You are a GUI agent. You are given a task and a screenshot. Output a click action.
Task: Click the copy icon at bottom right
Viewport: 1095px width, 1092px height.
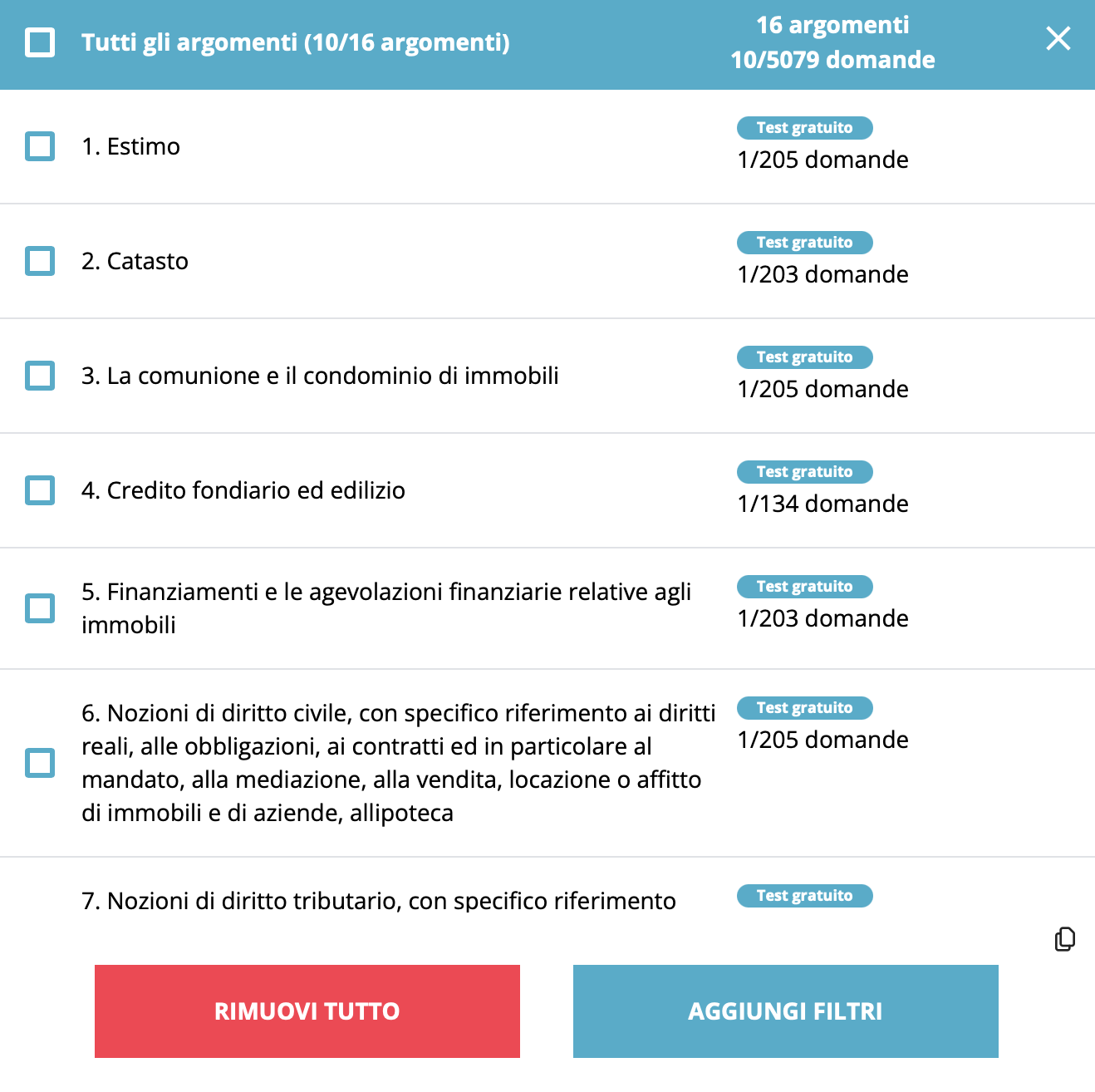coord(1064,939)
